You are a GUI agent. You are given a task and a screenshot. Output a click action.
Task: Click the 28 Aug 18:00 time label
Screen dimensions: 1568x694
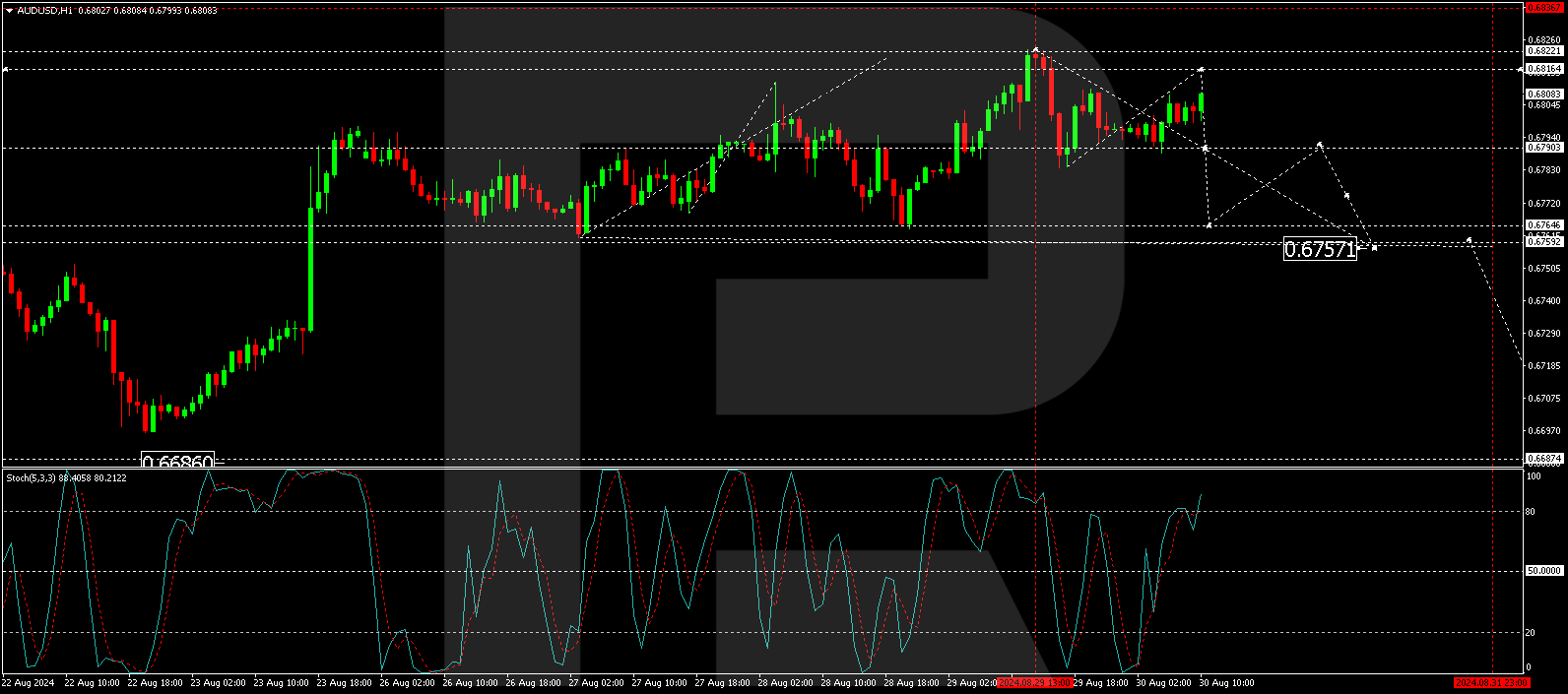pos(911,683)
